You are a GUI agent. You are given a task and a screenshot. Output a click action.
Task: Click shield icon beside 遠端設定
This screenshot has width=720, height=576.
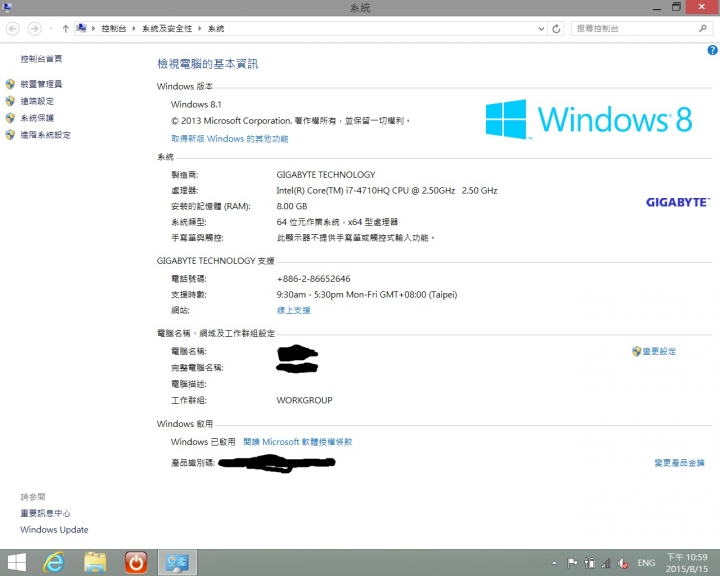(x=10, y=101)
